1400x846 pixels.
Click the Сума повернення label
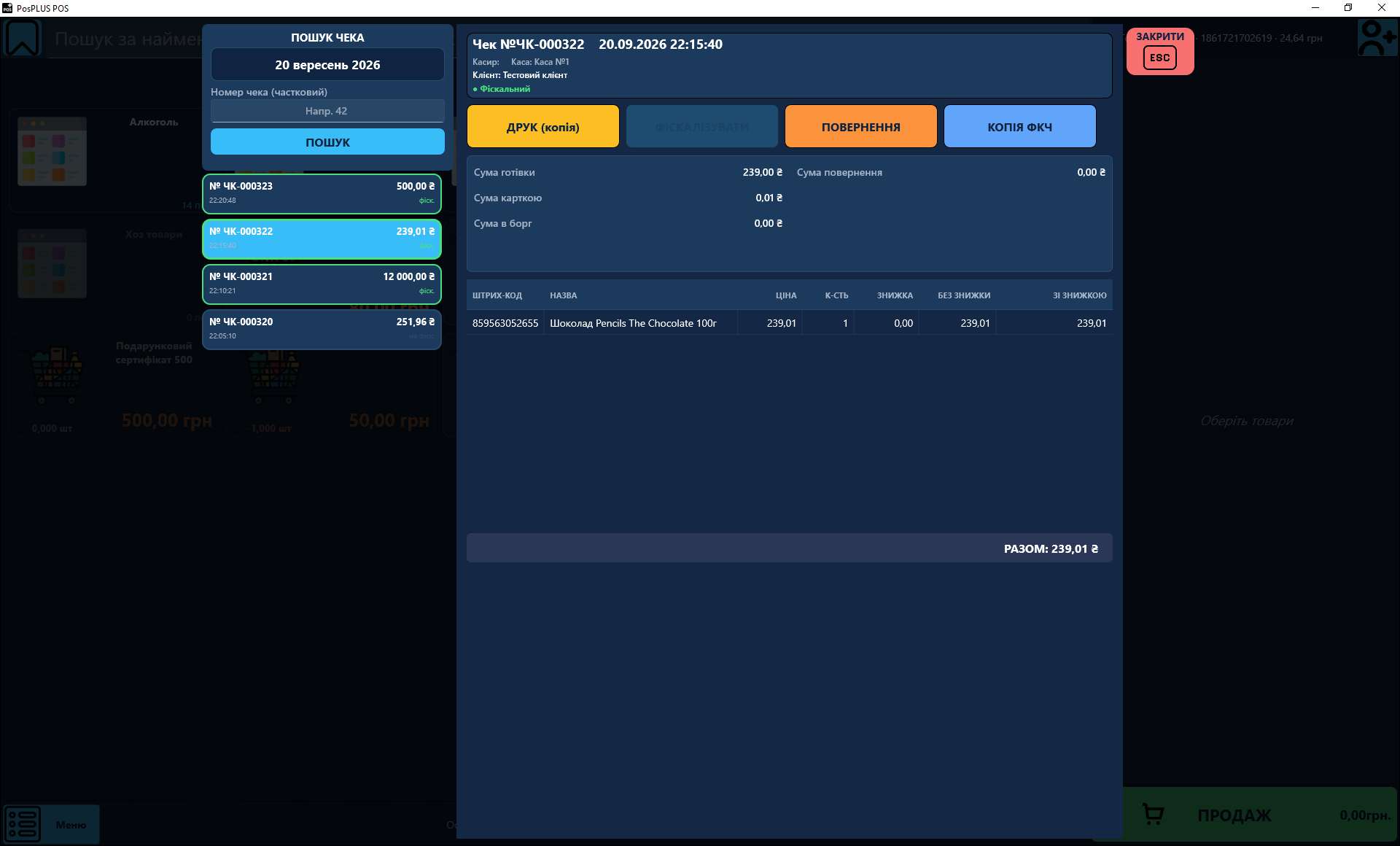pos(839,172)
